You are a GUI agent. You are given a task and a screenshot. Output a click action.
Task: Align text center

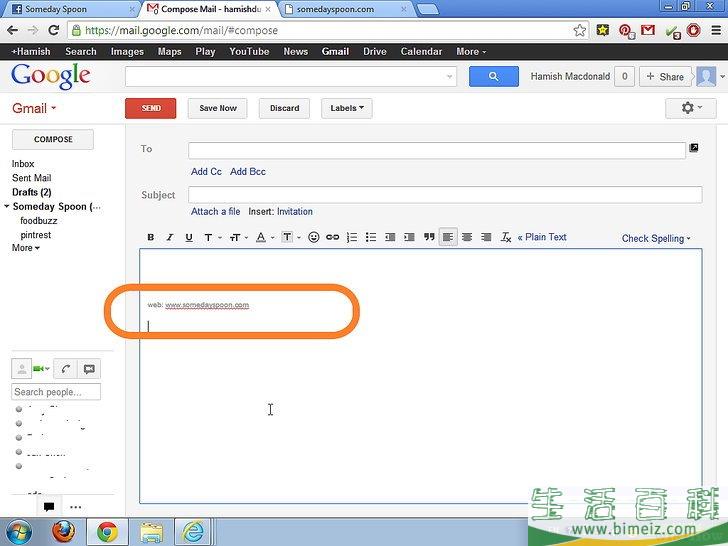click(x=467, y=237)
